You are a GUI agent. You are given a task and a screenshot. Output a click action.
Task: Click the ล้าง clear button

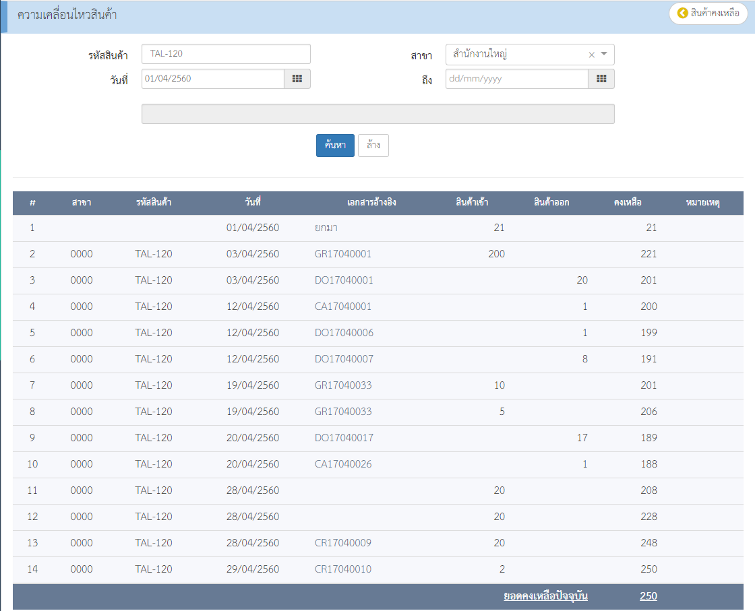coord(373,145)
